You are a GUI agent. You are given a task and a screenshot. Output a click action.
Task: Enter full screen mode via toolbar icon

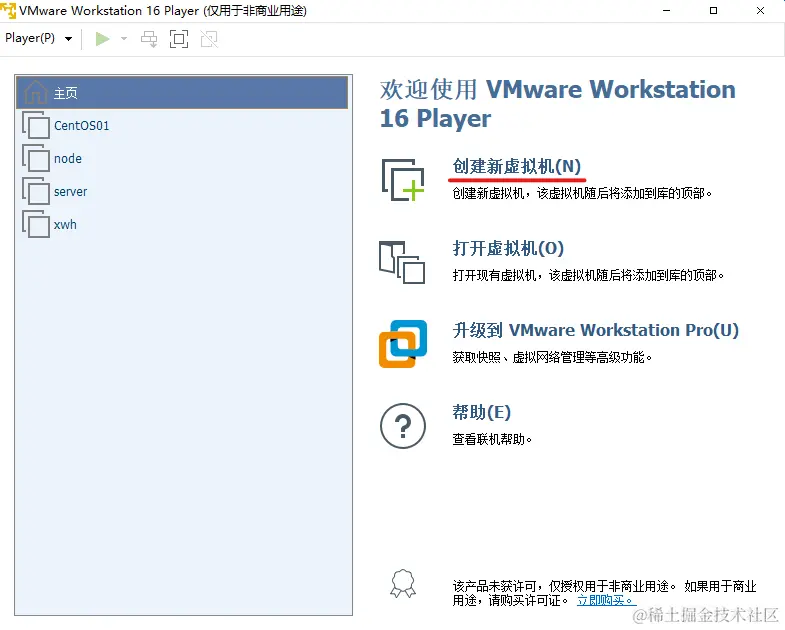(179, 39)
